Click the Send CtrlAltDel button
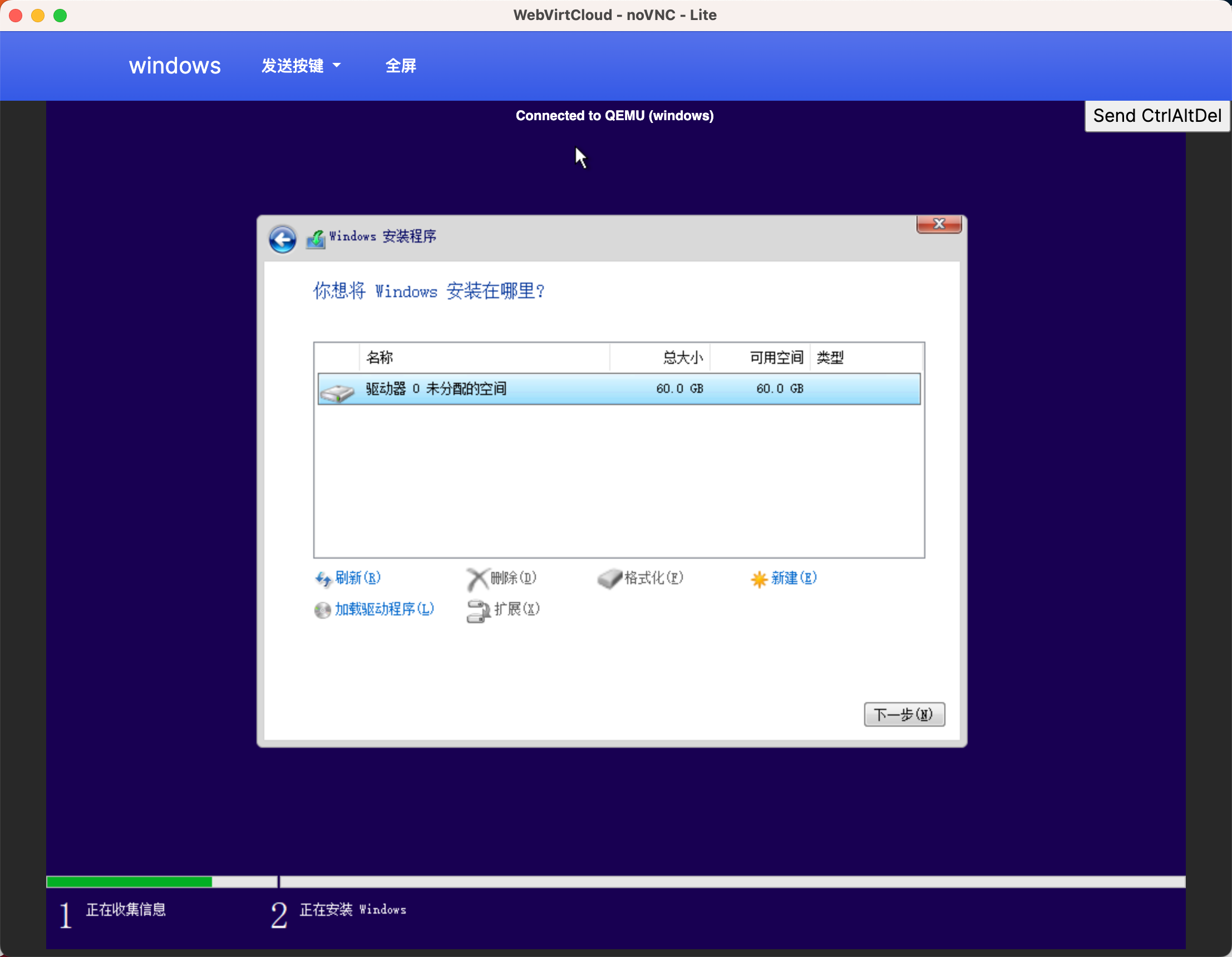1232x957 pixels. pyautogui.click(x=1156, y=116)
